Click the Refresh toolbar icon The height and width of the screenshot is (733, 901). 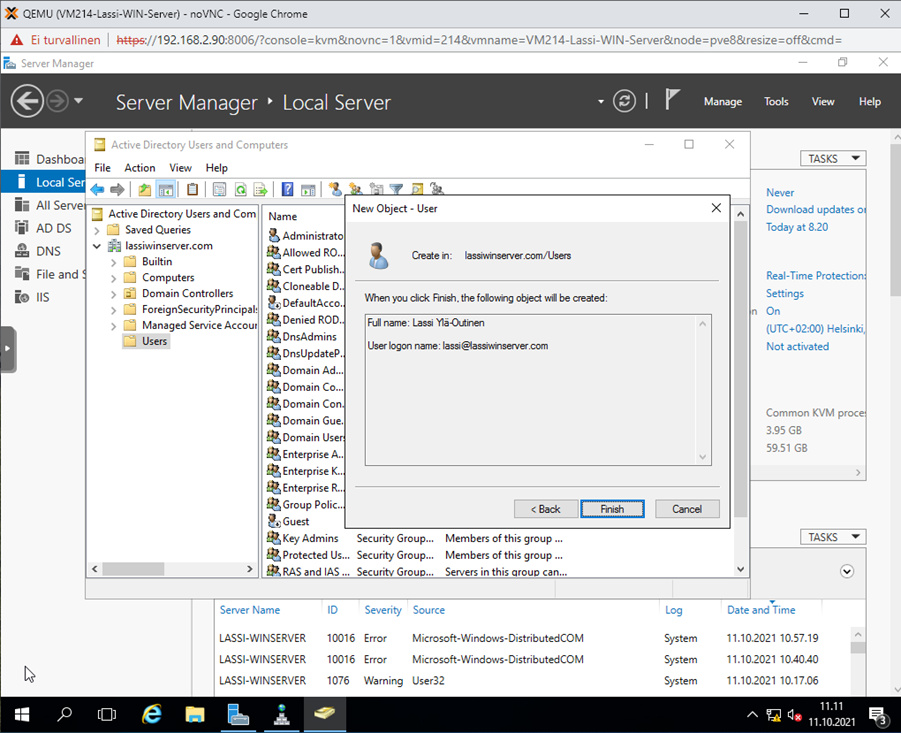click(x=241, y=189)
